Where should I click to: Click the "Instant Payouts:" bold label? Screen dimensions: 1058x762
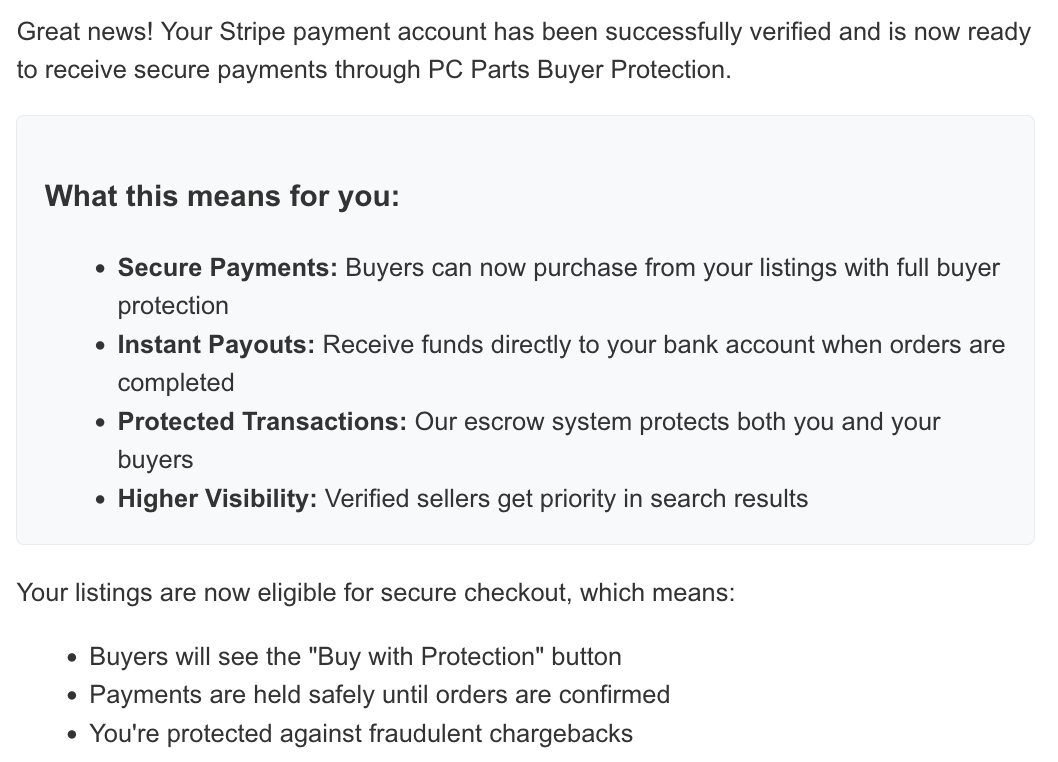coord(216,345)
